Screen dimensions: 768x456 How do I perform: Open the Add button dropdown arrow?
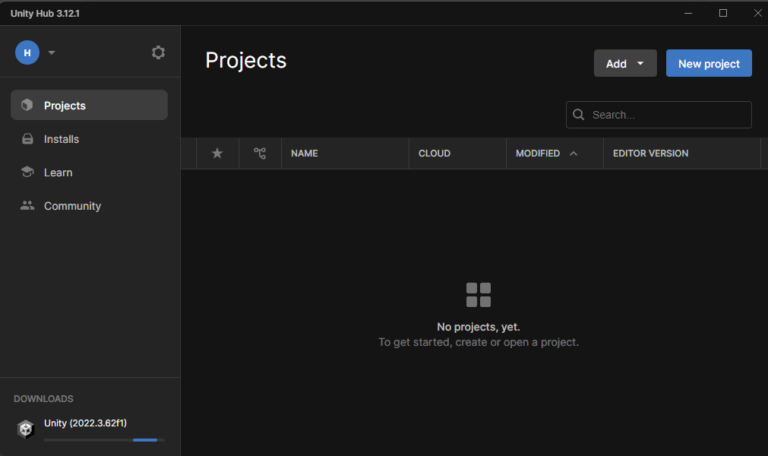tap(640, 64)
